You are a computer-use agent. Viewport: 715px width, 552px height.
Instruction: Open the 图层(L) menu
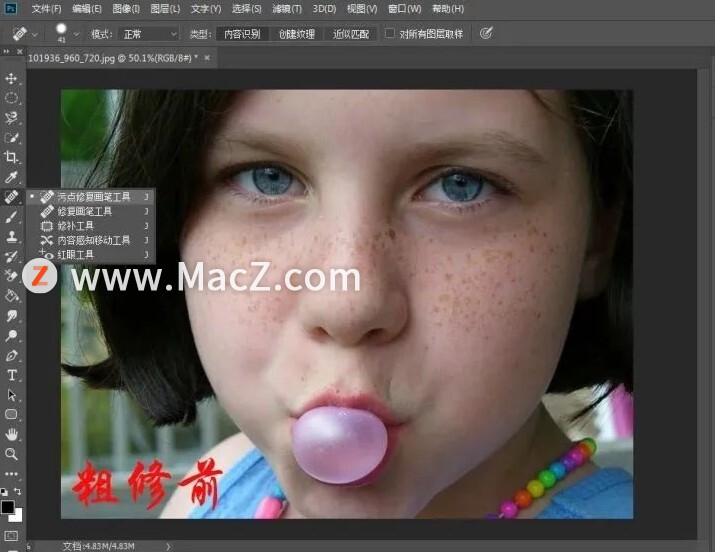pyautogui.click(x=165, y=9)
